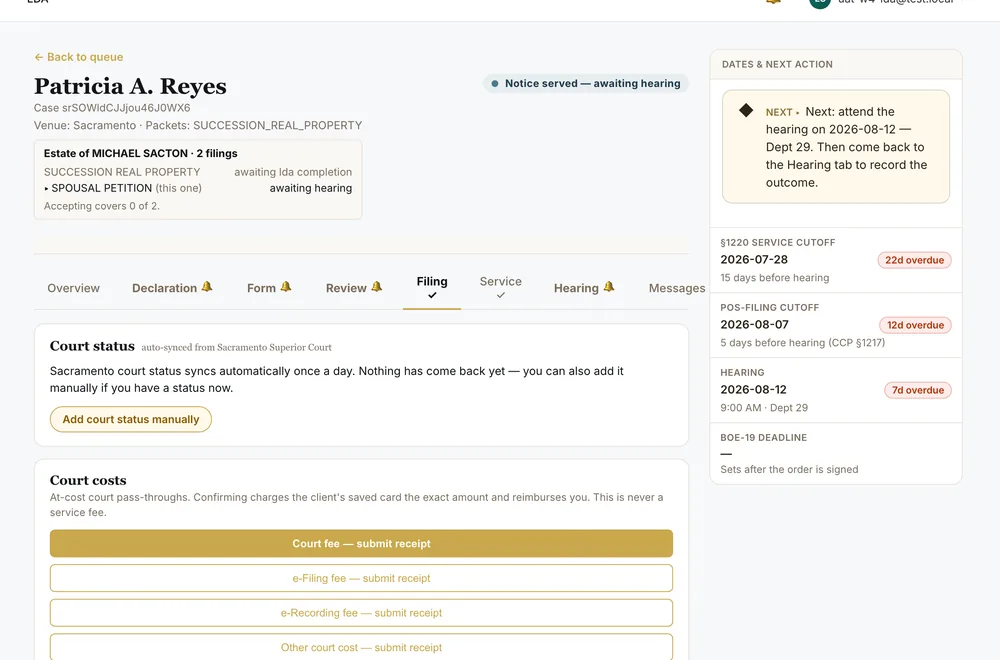
Task: Switch to the Service tab
Action: click(501, 287)
